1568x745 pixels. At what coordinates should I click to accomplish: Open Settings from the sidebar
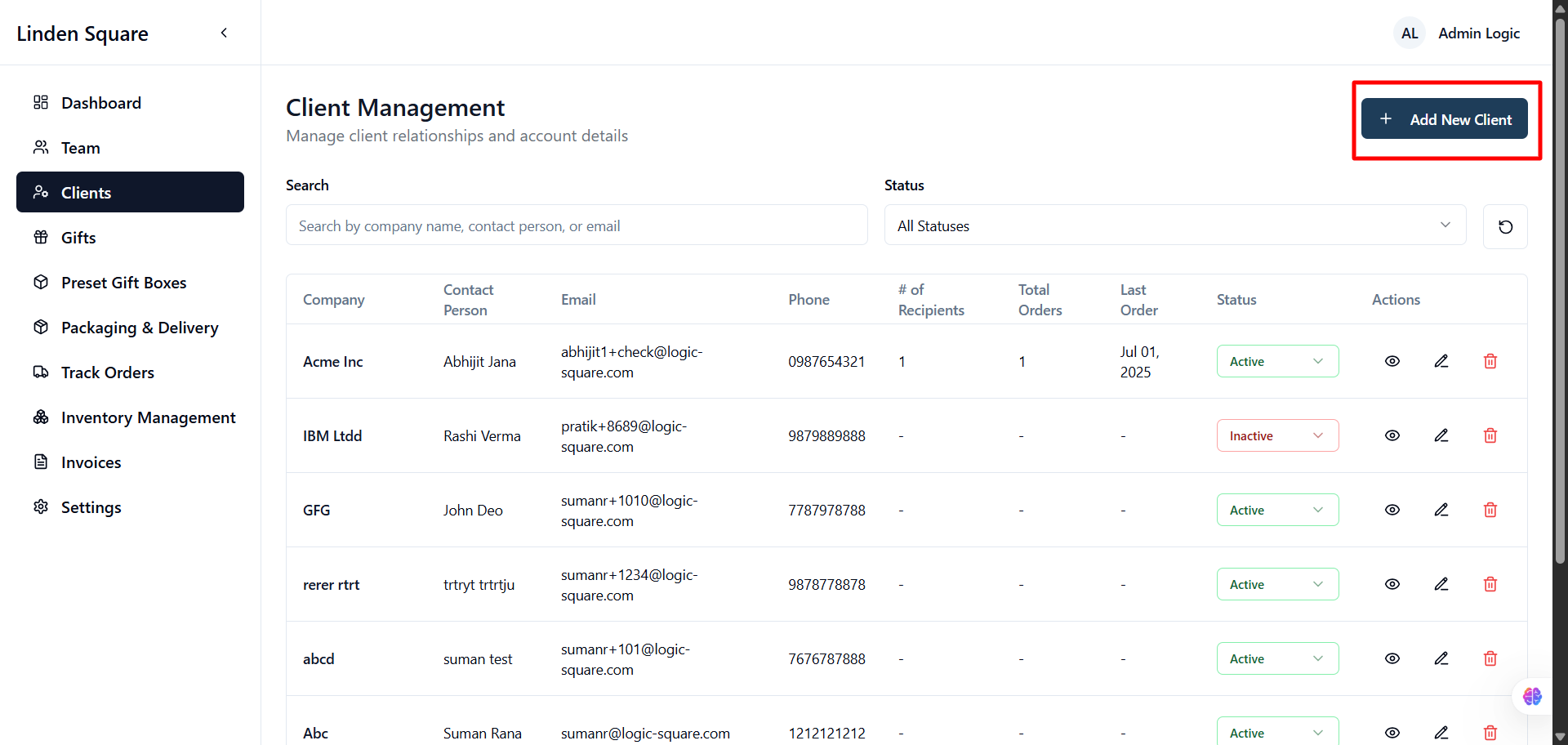tap(130, 506)
